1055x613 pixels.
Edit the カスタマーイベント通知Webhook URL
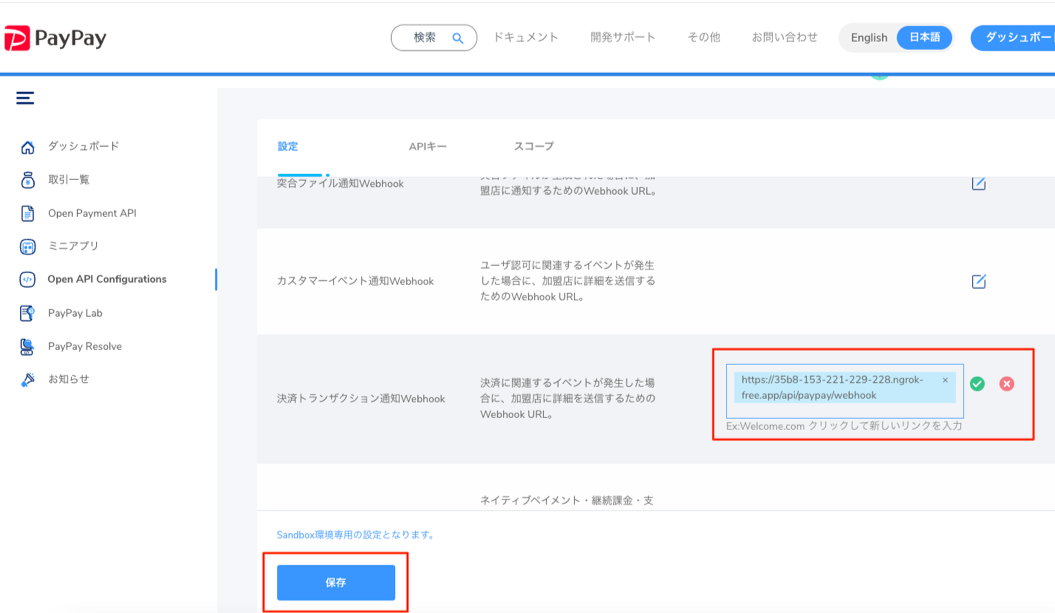[x=979, y=281]
